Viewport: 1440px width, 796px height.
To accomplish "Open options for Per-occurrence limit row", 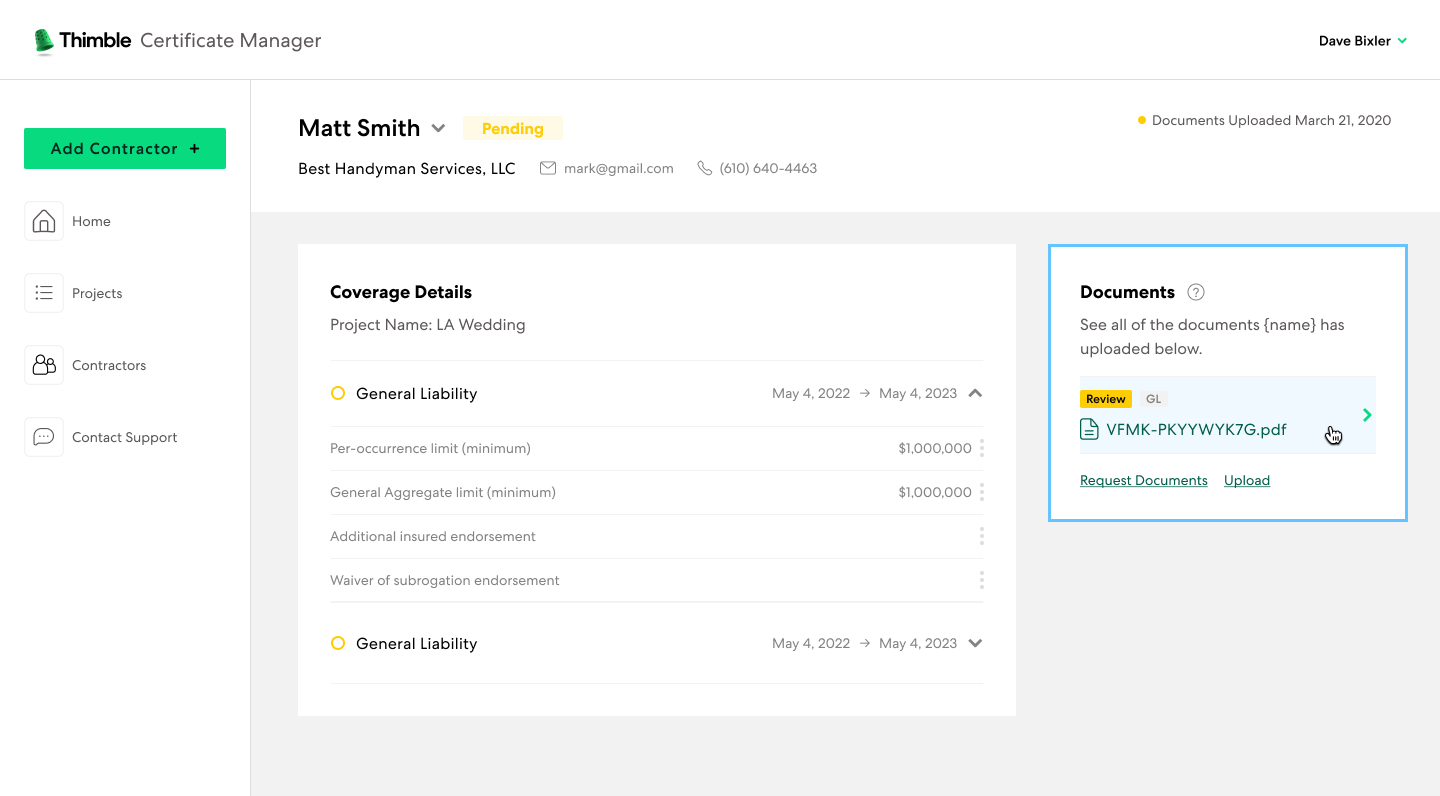I will [982, 448].
